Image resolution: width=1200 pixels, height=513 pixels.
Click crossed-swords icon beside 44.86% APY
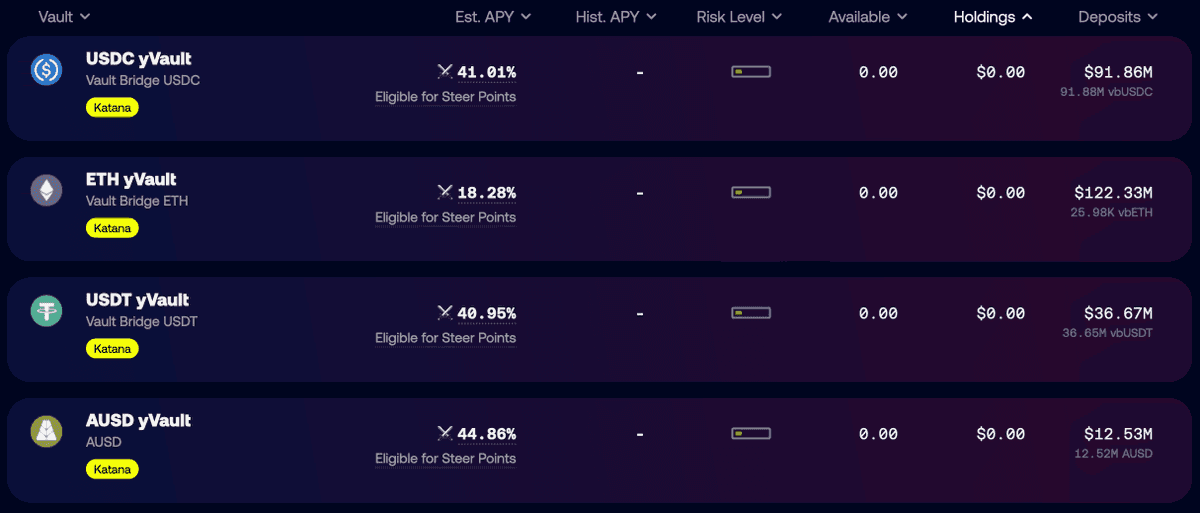(445, 434)
